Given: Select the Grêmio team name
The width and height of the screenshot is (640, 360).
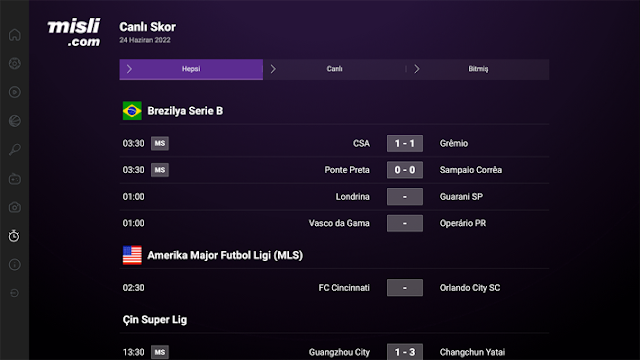Looking at the screenshot, I should click(454, 143).
